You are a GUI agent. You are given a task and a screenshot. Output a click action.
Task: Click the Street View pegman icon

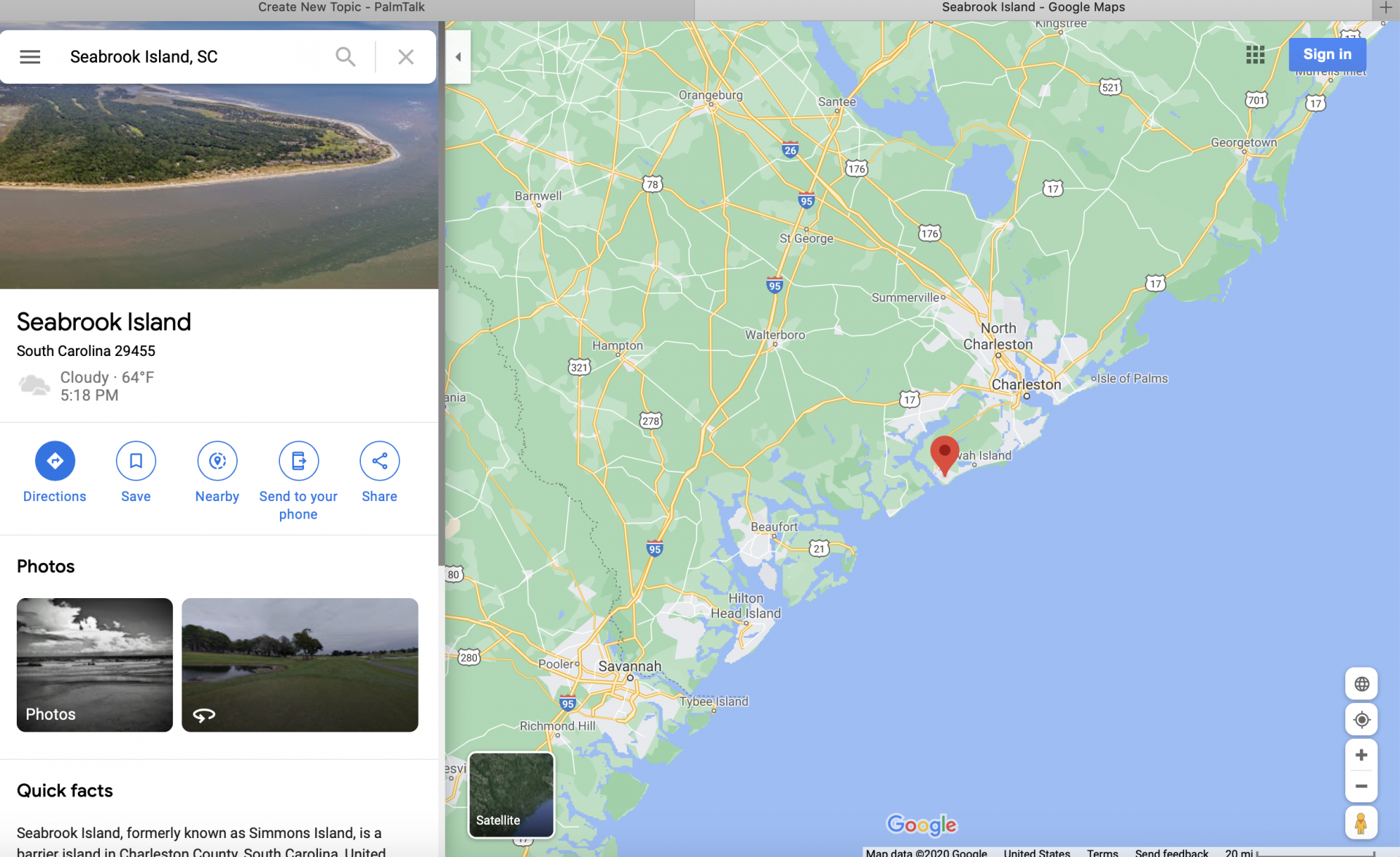pyautogui.click(x=1361, y=823)
